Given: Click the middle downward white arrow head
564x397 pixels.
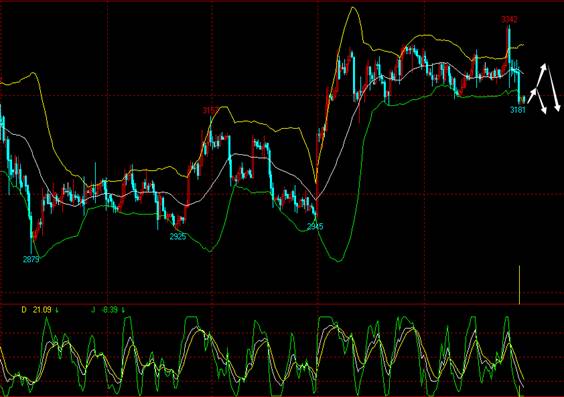Looking at the screenshot, I should click(544, 110).
